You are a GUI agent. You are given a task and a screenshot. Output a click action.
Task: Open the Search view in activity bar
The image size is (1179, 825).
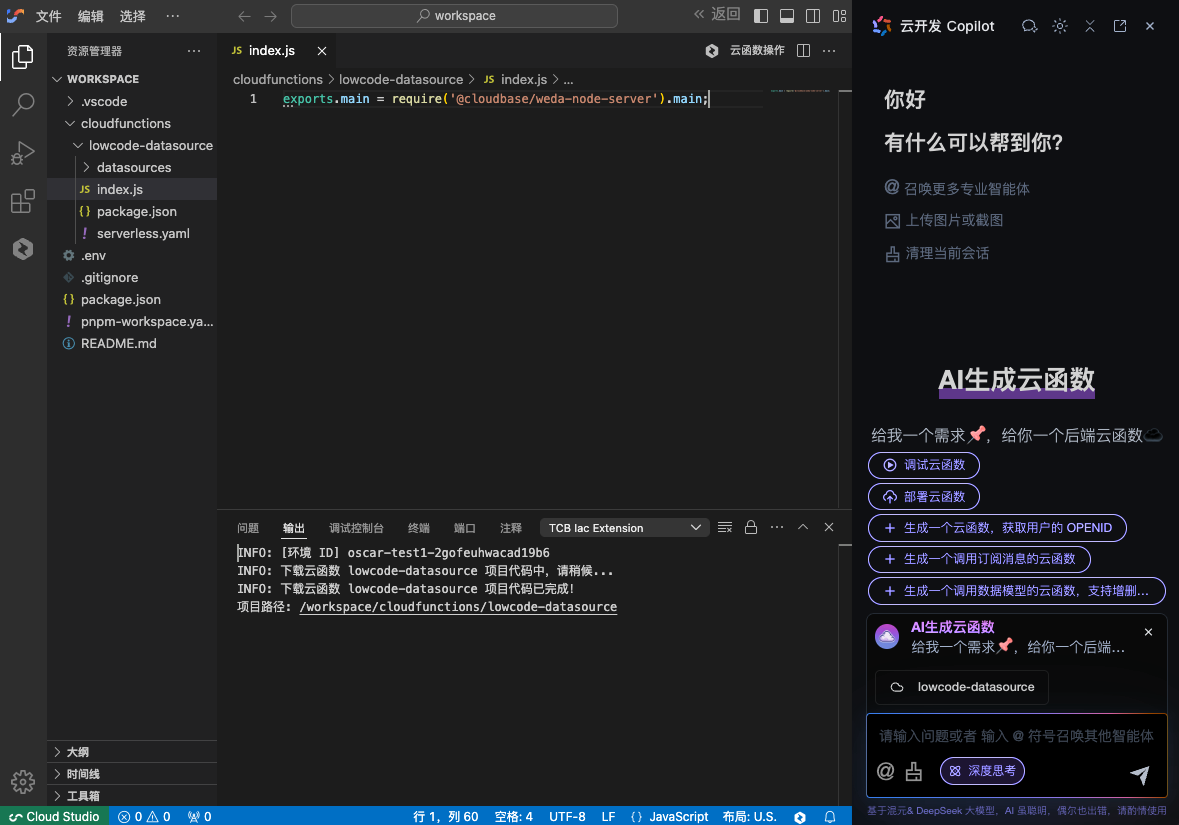point(23,105)
